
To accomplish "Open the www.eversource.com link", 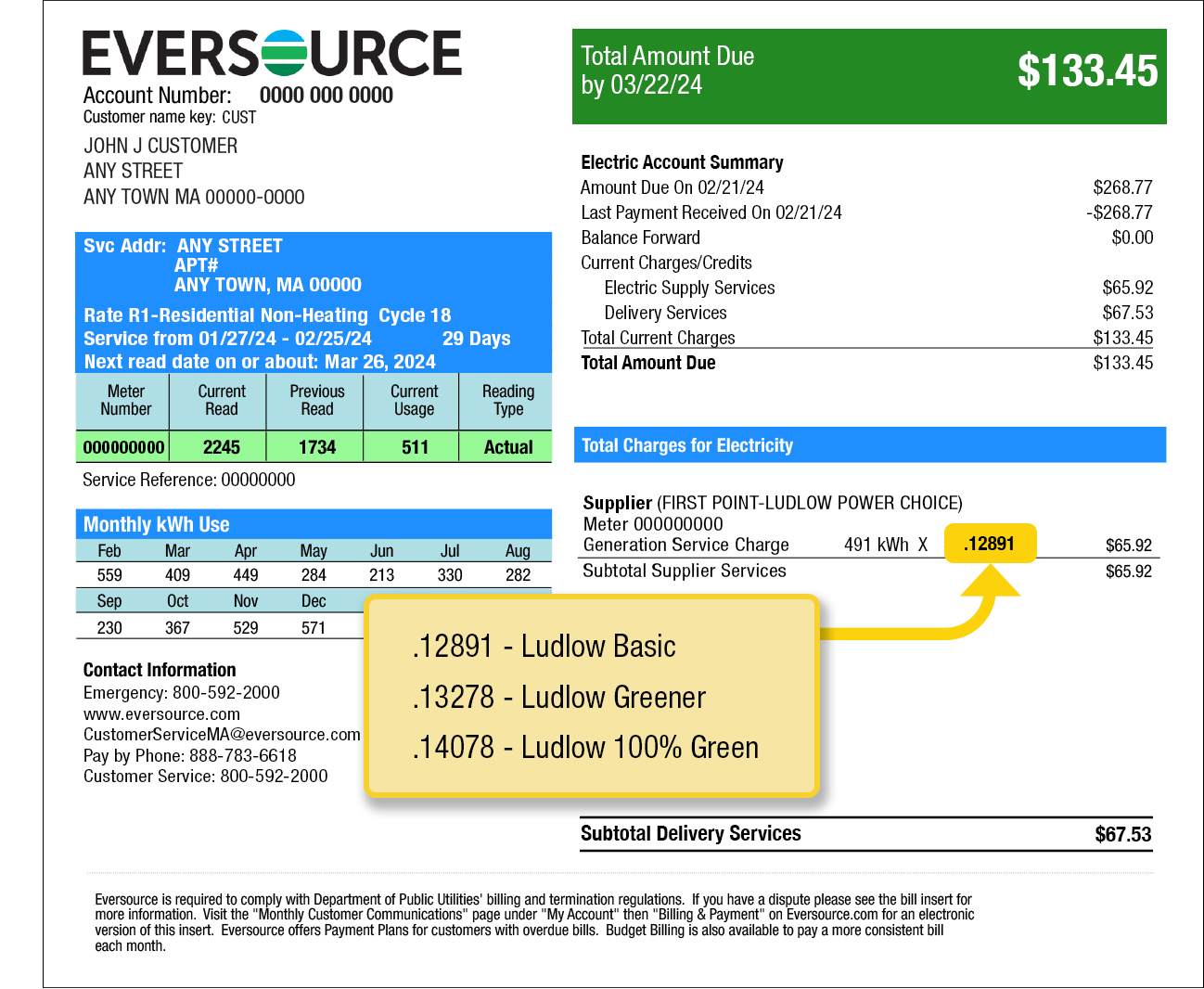I will pos(161,714).
